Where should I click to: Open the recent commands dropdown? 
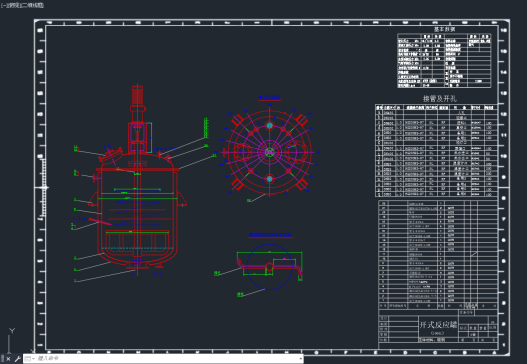click(29, 359)
